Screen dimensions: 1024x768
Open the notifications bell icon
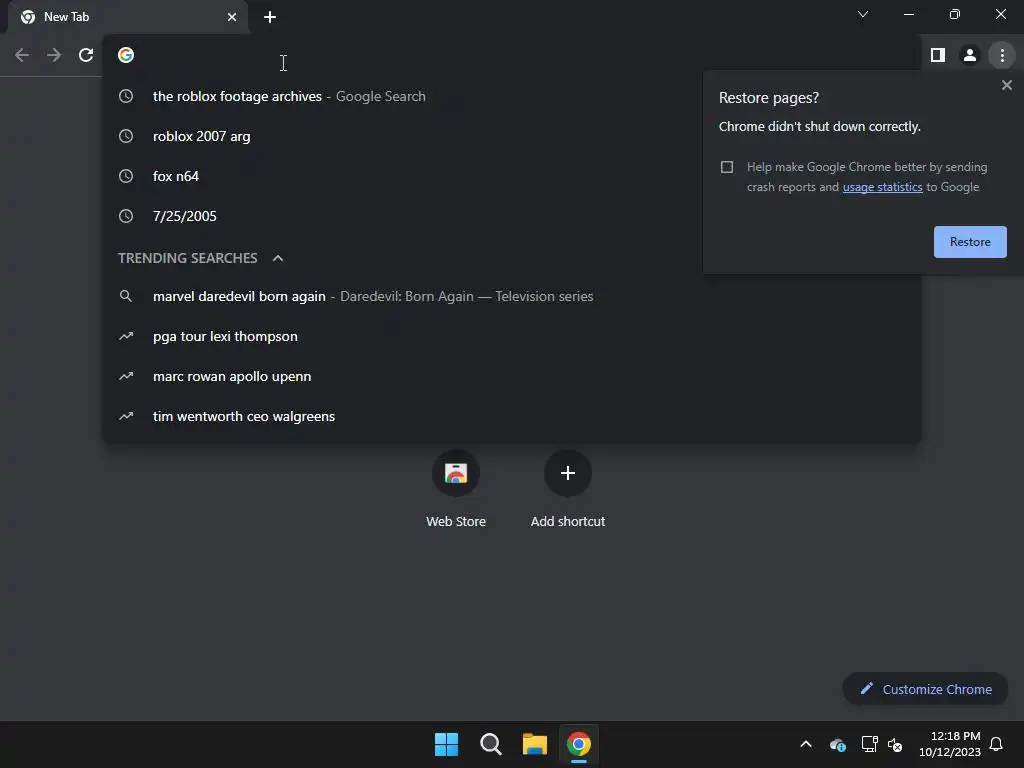996,744
